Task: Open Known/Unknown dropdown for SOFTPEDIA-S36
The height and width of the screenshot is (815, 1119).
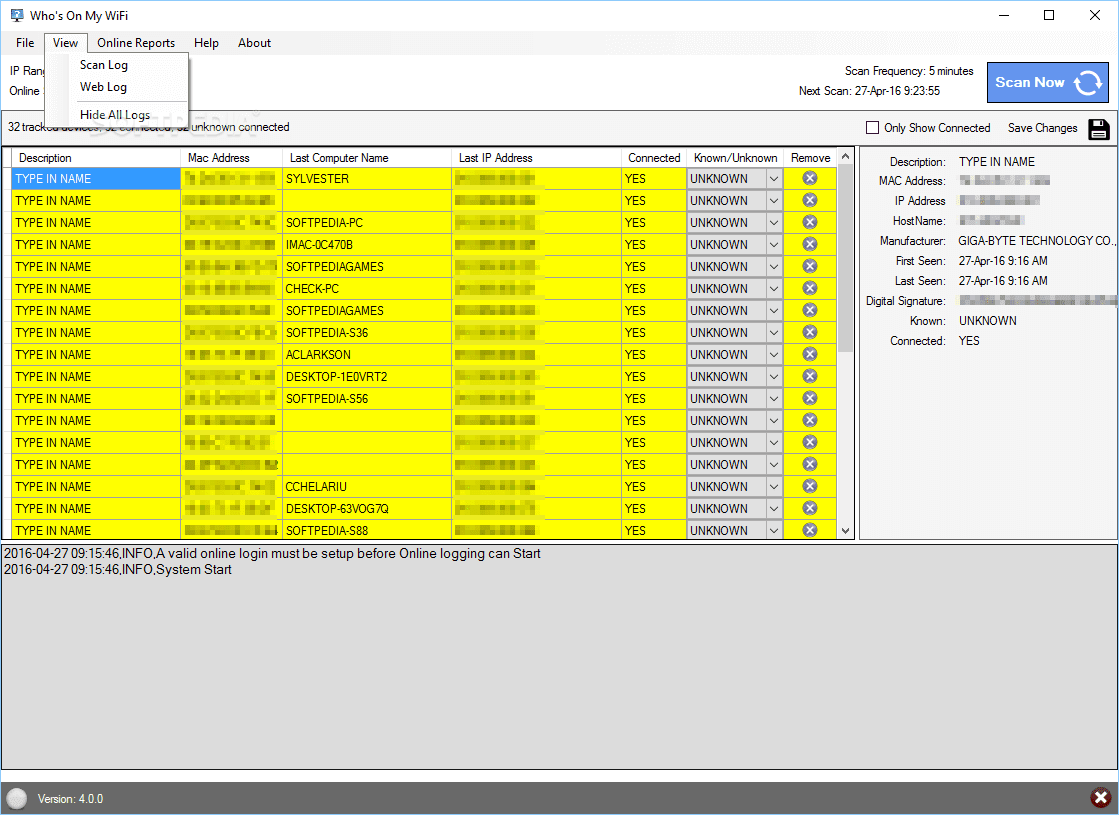Action: 774,333
